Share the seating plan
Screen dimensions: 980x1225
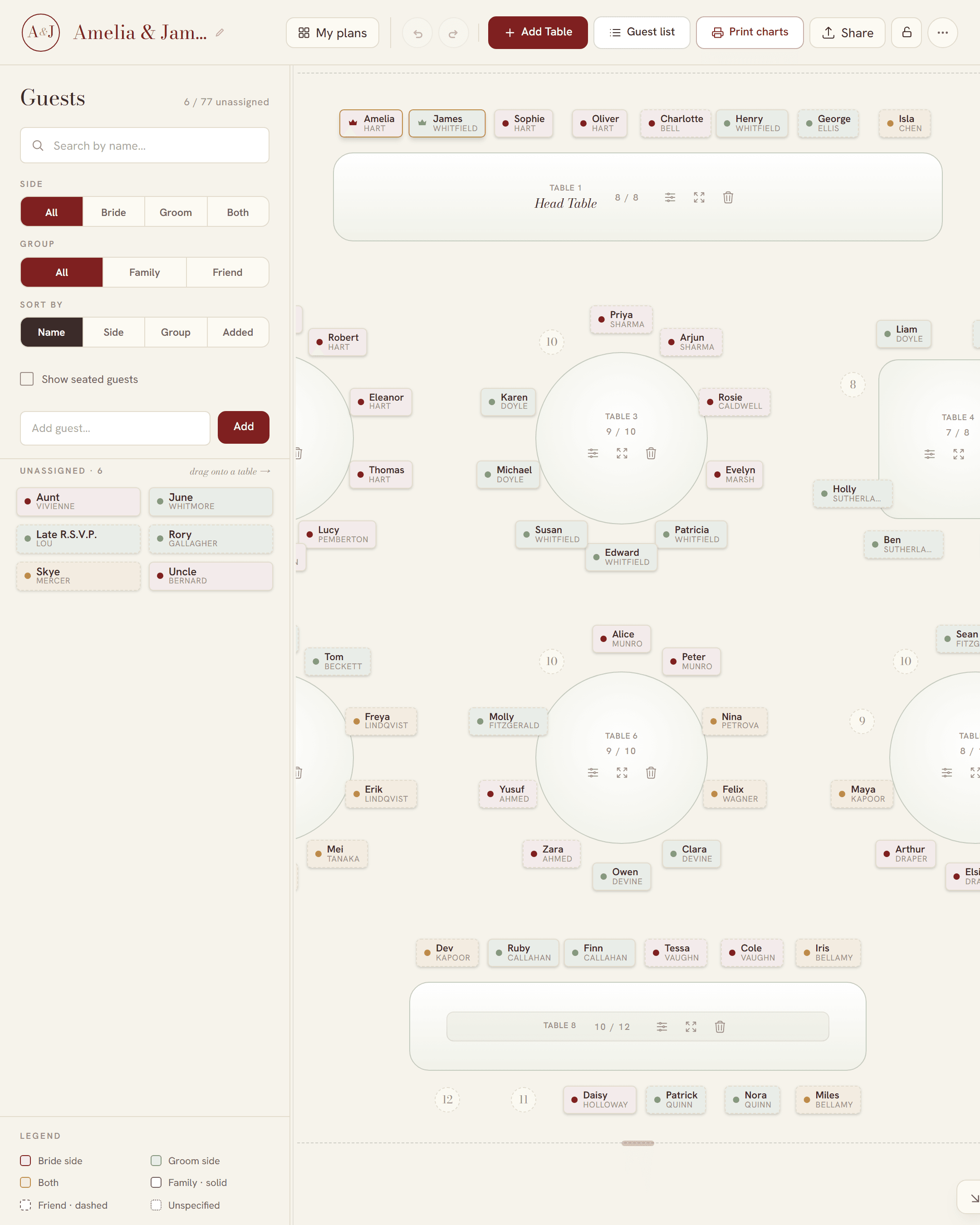pyautogui.click(x=848, y=32)
